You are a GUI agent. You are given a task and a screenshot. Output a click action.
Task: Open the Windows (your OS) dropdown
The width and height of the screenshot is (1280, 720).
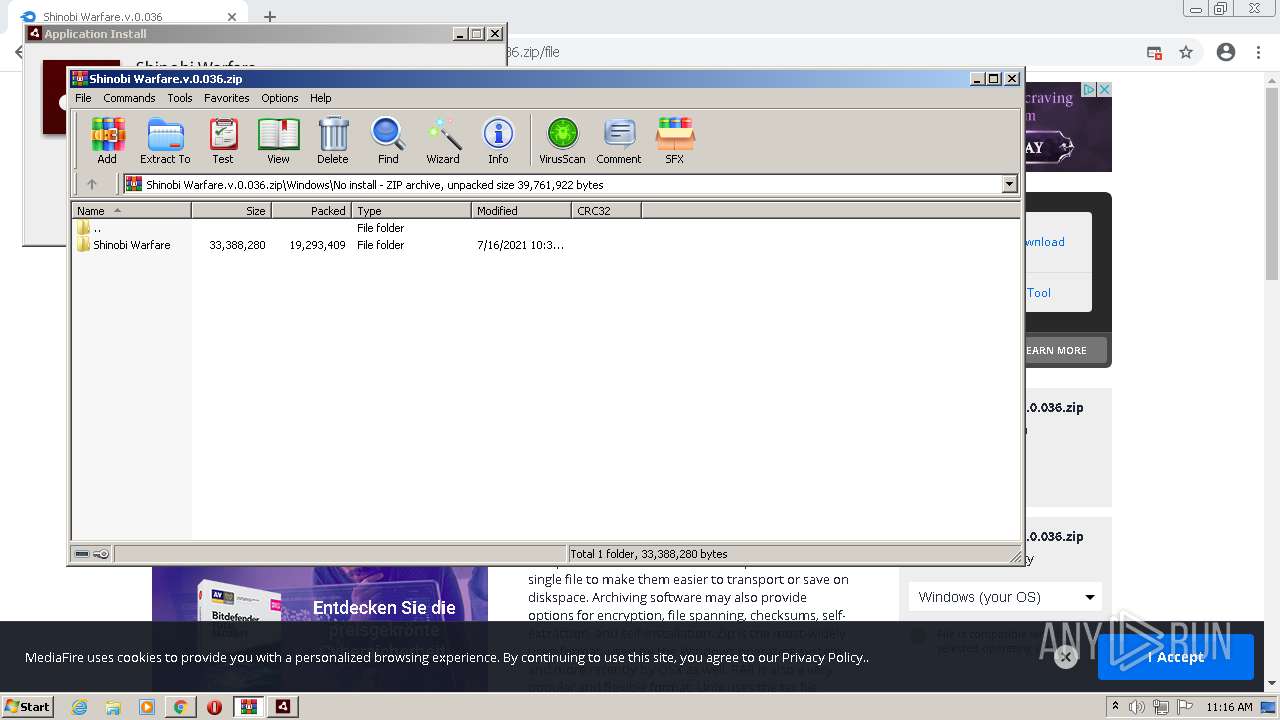pyautogui.click(x=1005, y=597)
